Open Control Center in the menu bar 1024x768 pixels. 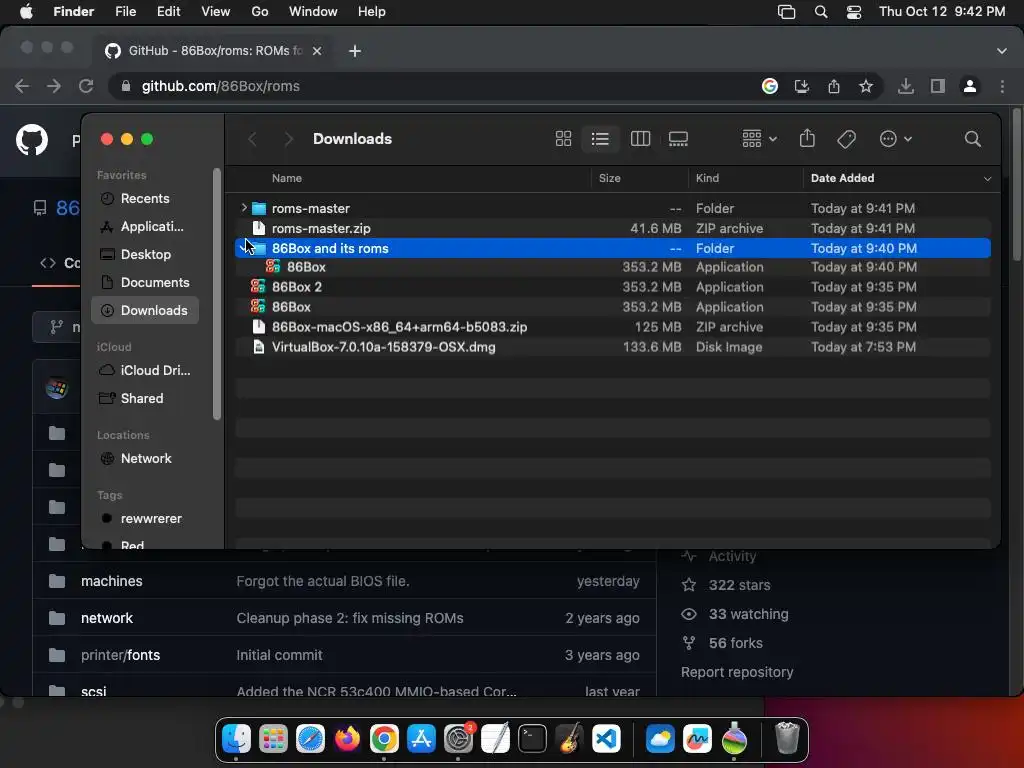(x=854, y=12)
